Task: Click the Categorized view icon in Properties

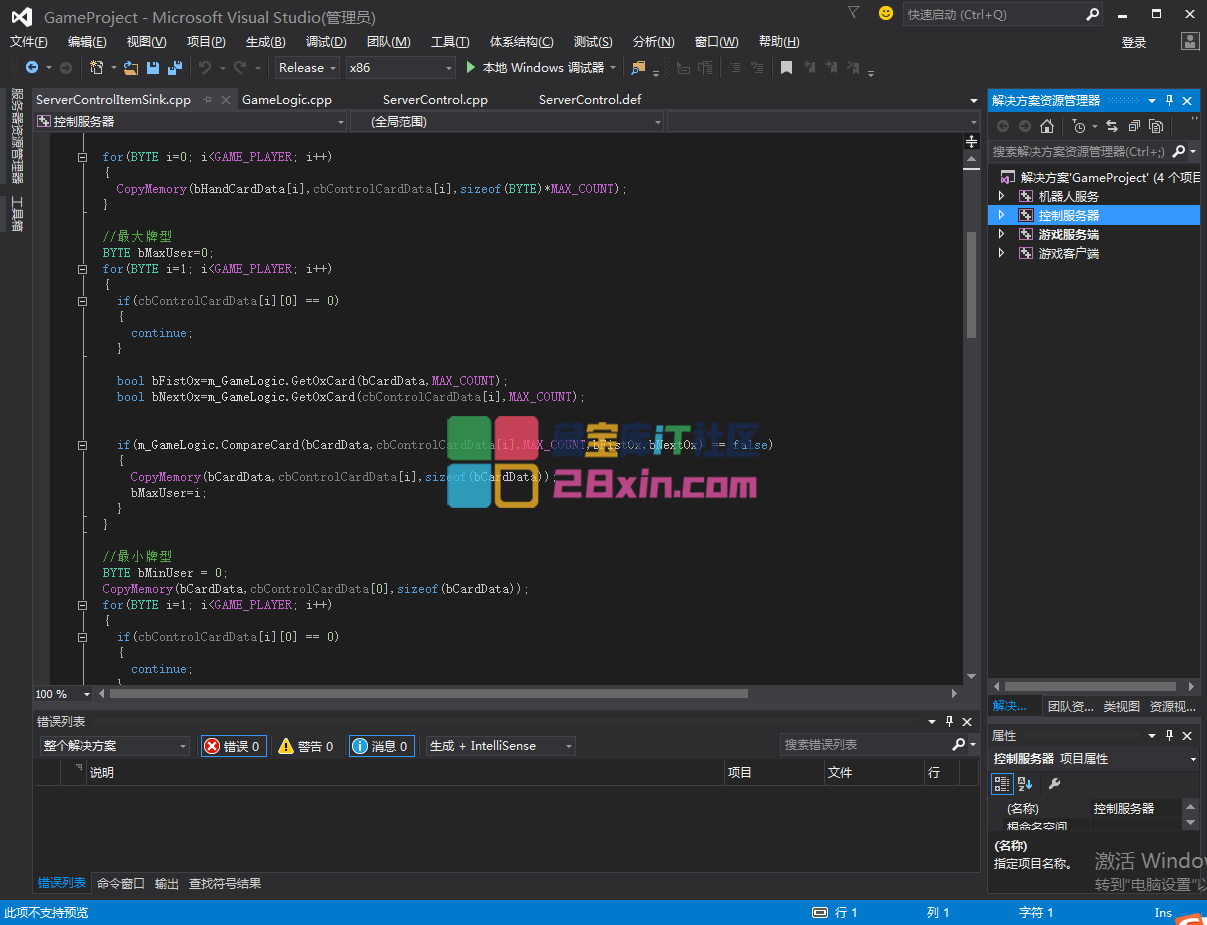Action: (x=1002, y=783)
